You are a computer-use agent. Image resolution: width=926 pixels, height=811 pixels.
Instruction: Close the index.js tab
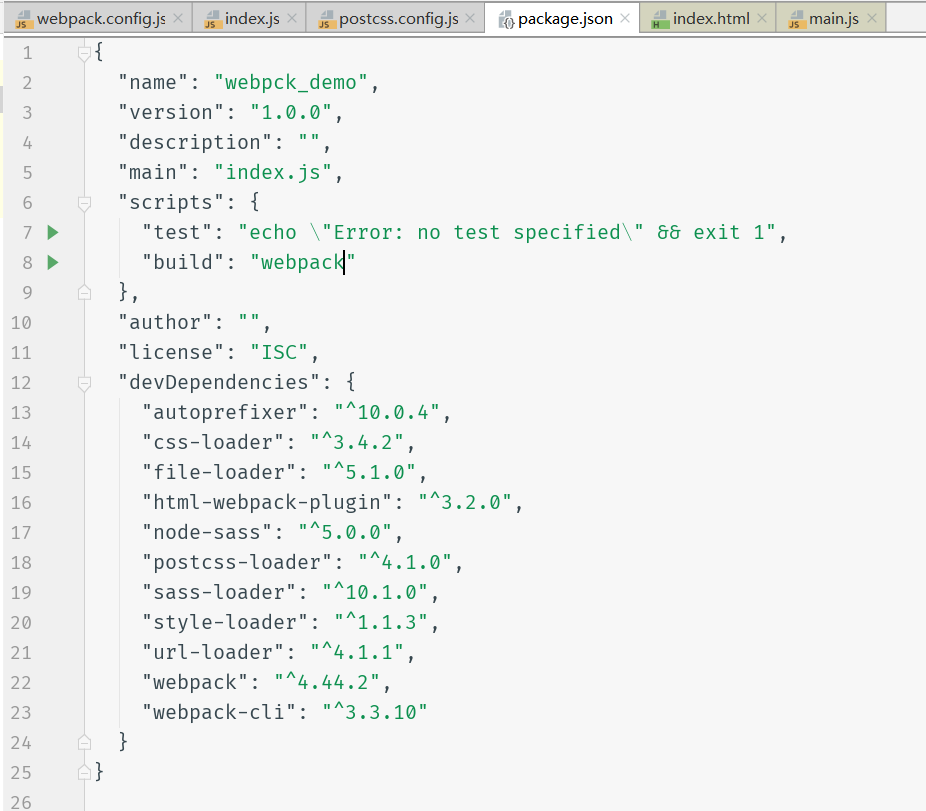(292, 19)
